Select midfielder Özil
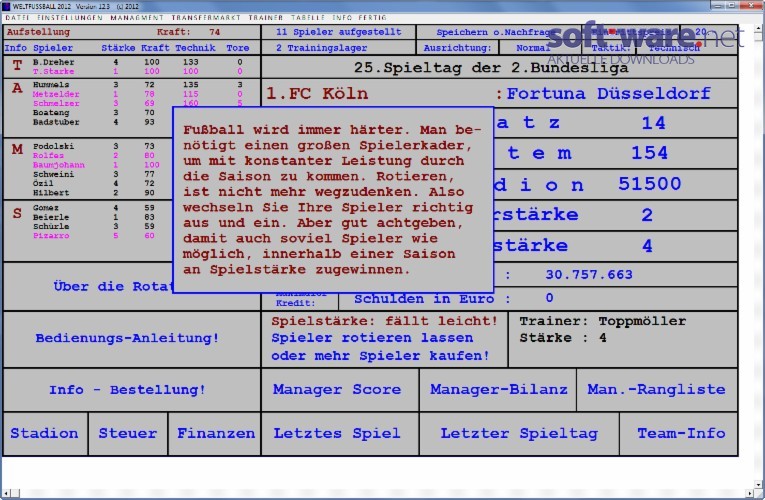Screen dimensions: 765x500 pos(43,183)
